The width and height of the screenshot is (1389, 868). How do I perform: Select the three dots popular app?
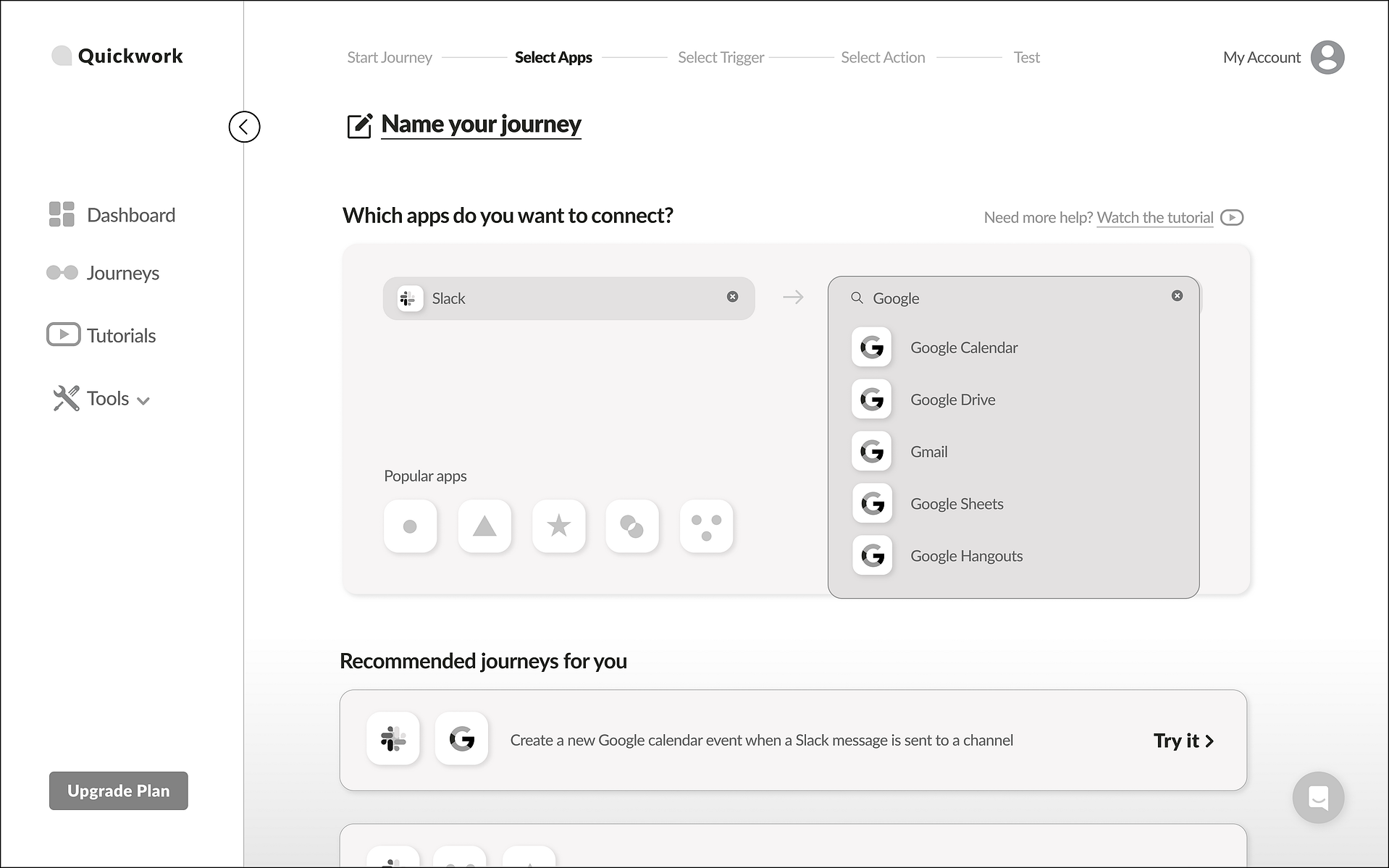click(x=707, y=526)
